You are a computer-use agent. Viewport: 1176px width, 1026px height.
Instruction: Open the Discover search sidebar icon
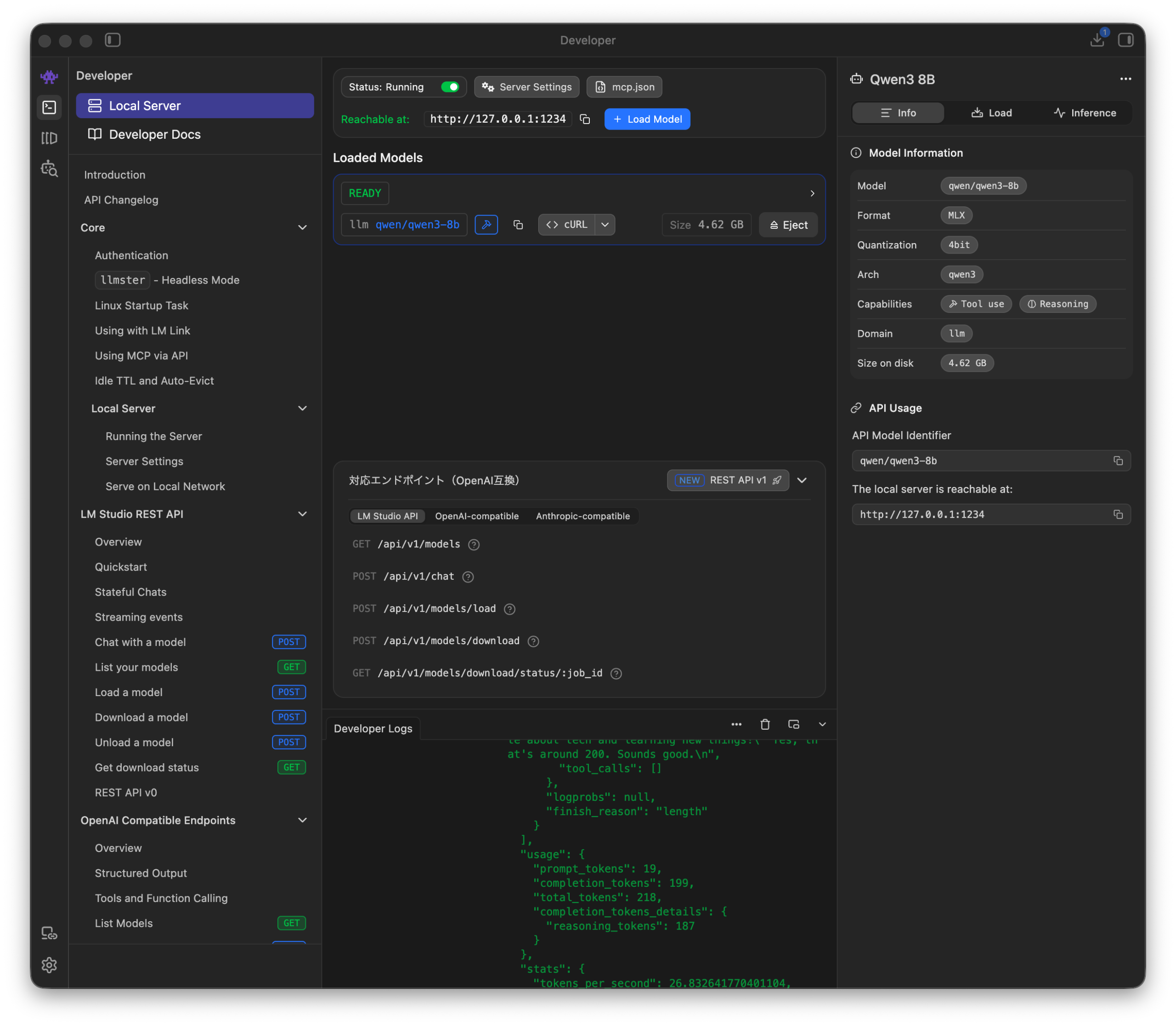click(49, 169)
